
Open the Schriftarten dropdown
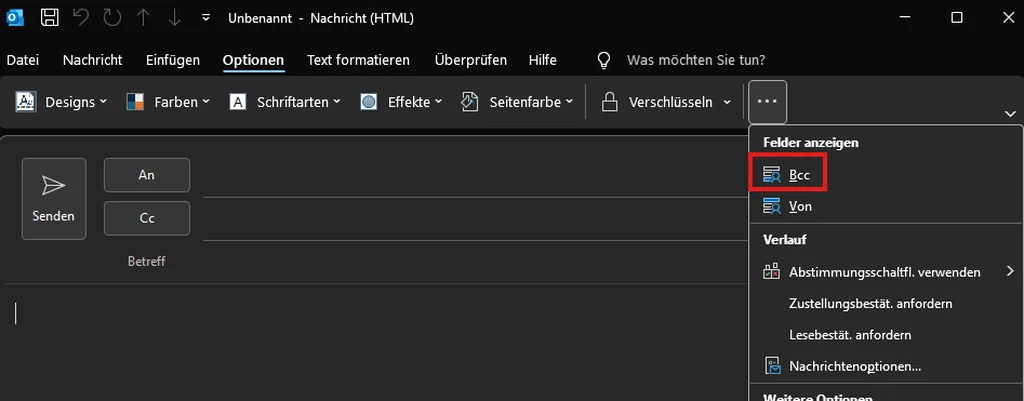285,102
